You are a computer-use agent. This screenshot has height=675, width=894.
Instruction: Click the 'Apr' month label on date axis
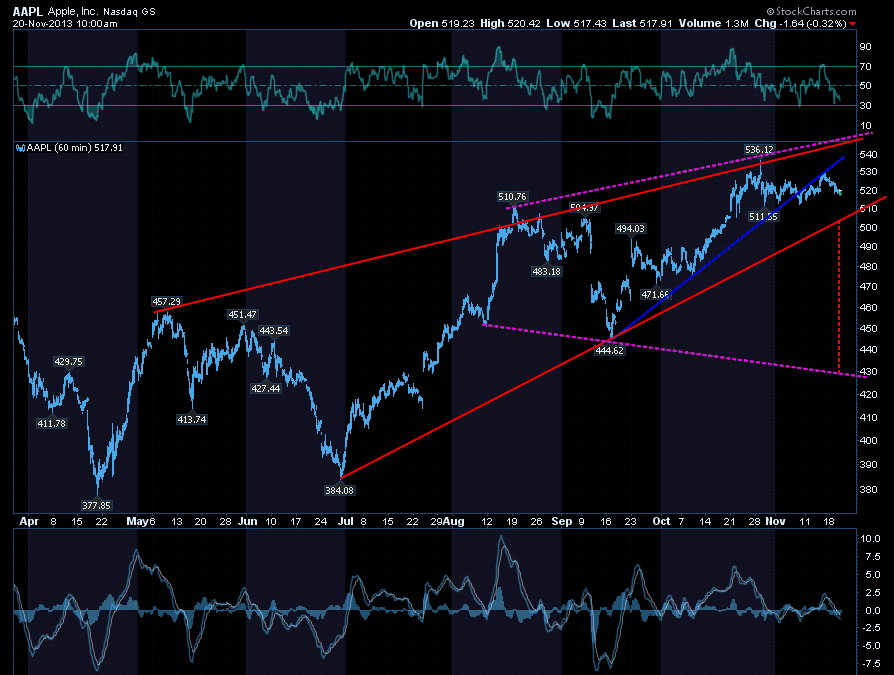(x=29, y=521)
